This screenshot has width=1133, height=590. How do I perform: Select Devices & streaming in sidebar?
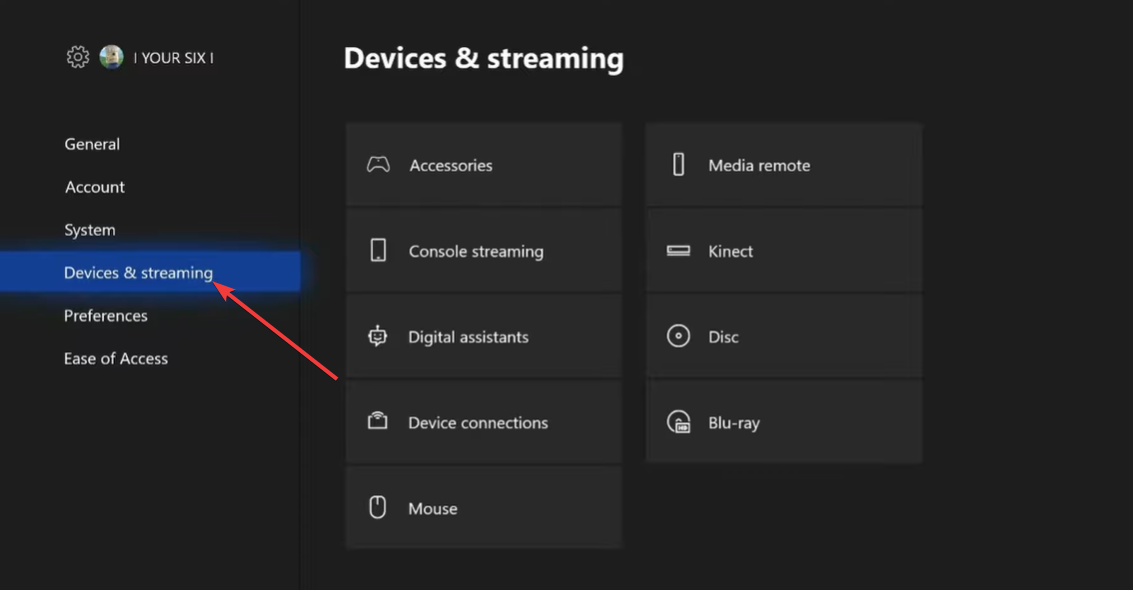(x=138, y=273)
